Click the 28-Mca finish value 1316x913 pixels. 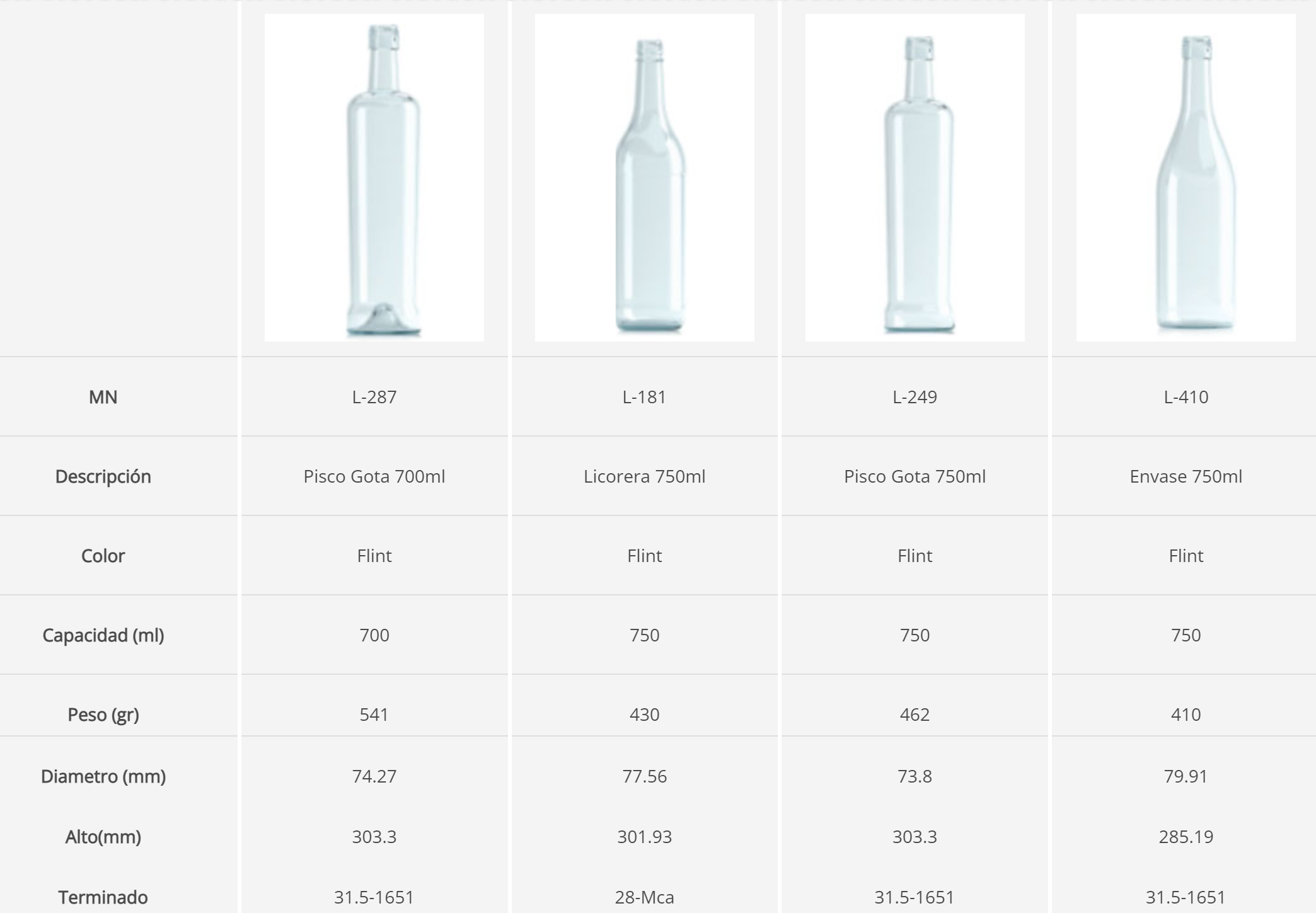coord(644,897)
